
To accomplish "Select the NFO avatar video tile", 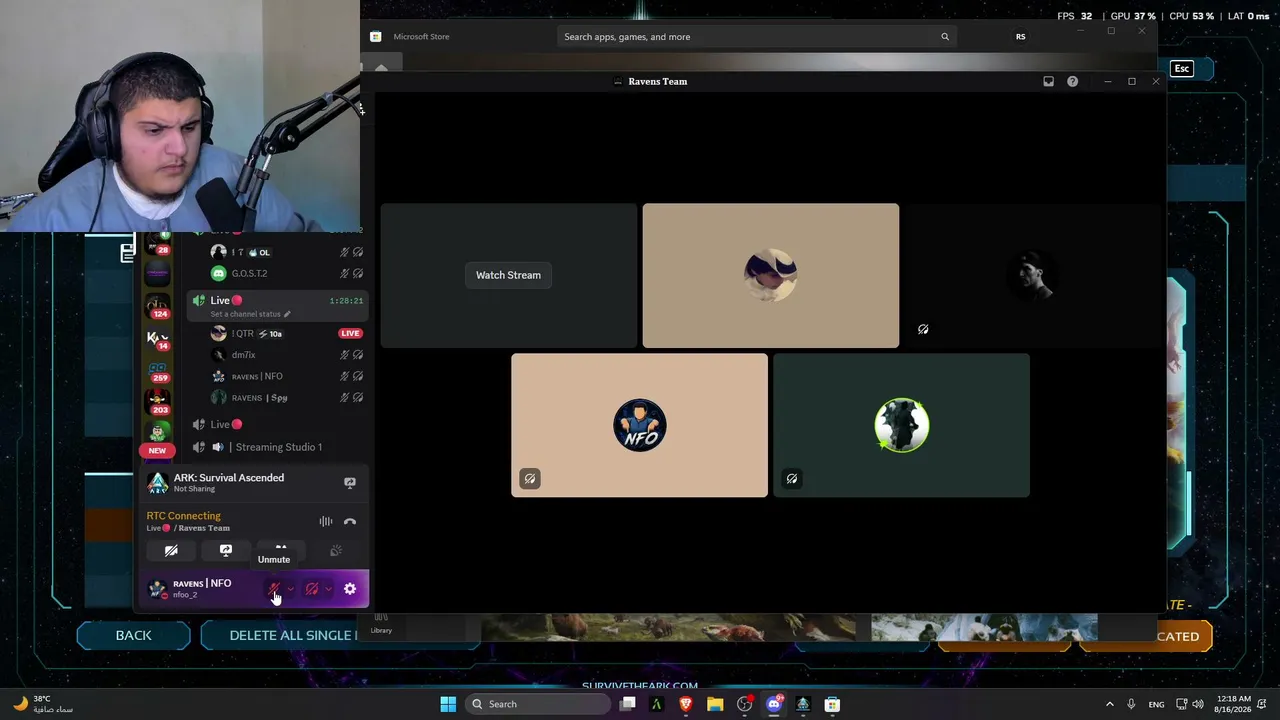I will [x=640, y=425].
